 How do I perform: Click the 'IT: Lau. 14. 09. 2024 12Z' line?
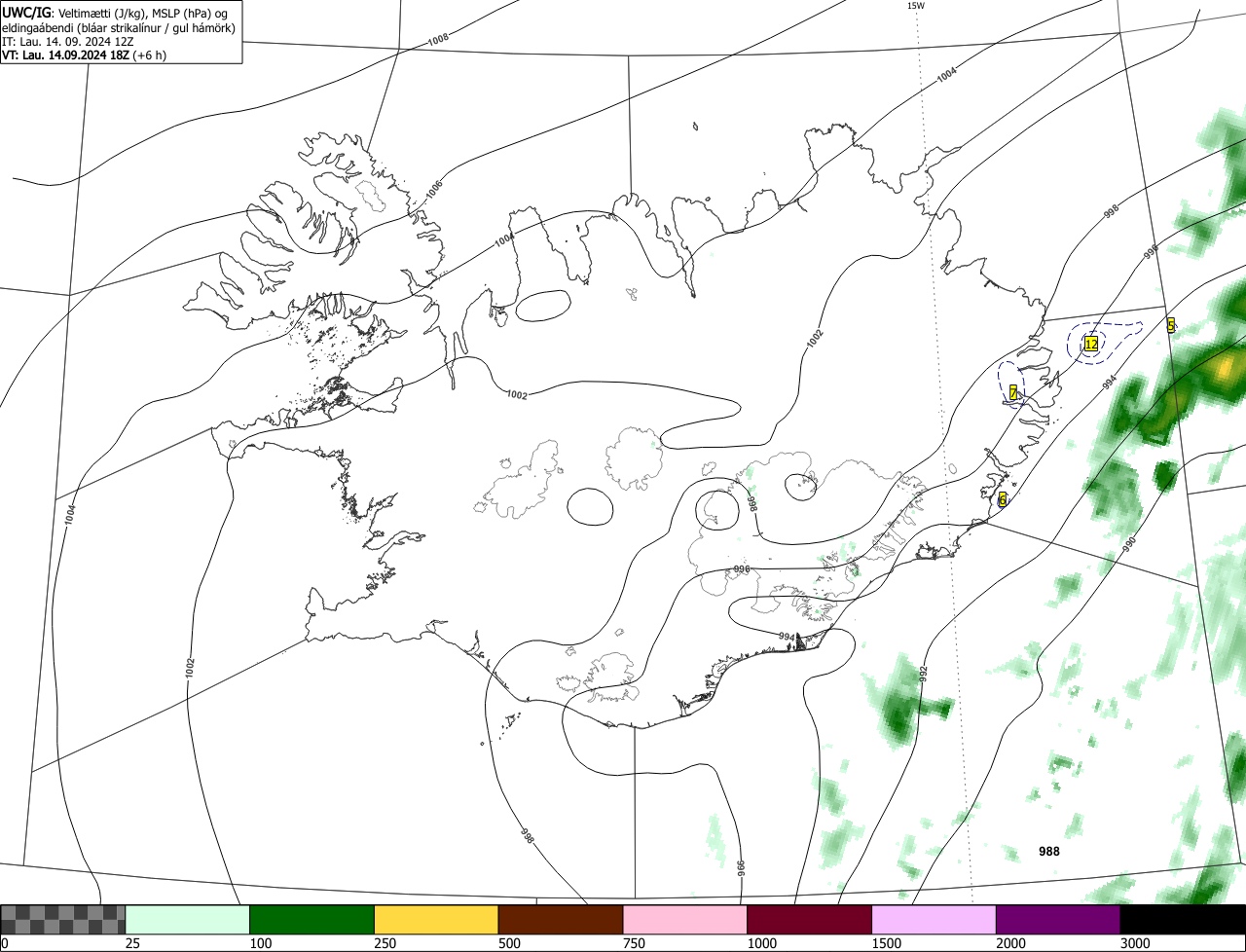click(x=67, y=42)
